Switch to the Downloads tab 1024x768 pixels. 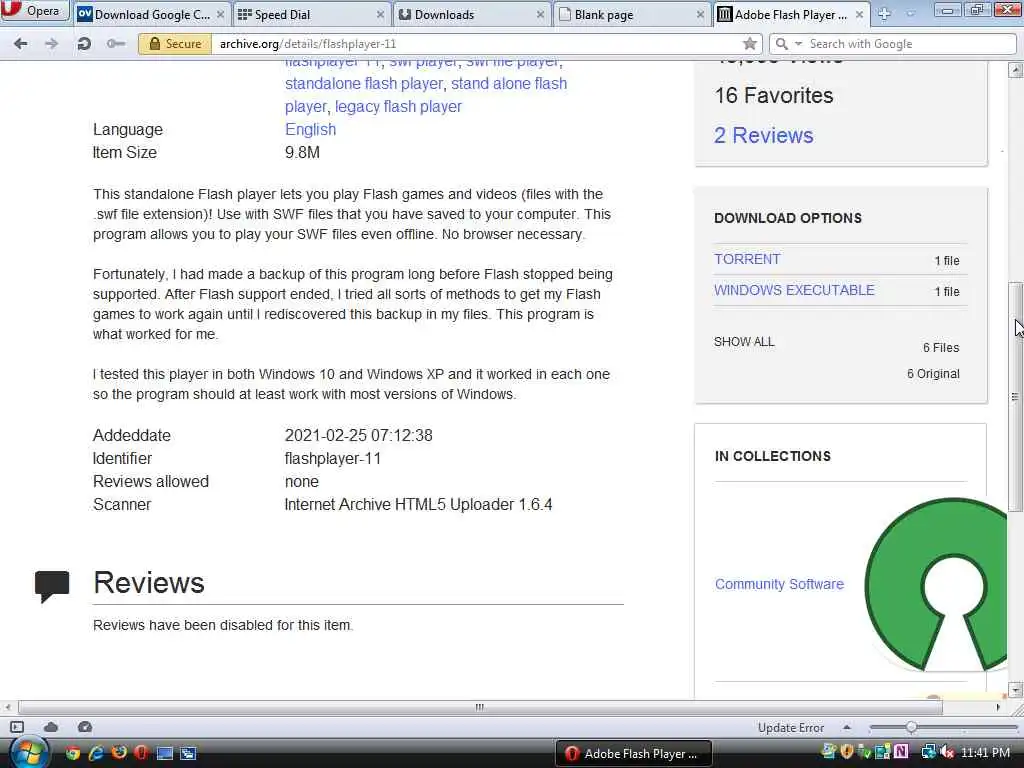click(470, 14)
